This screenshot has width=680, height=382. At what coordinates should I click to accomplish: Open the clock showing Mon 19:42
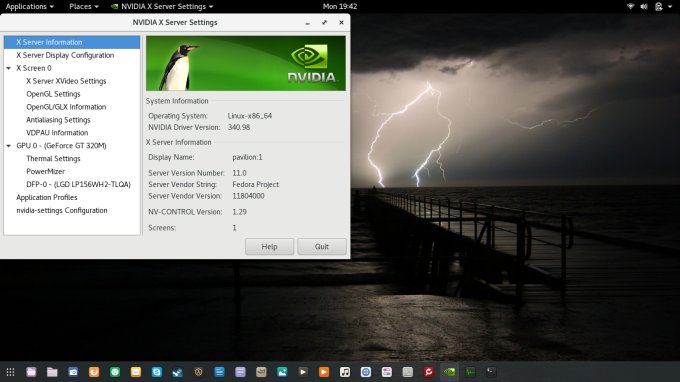pyautogui.click(x=340, y=7)
